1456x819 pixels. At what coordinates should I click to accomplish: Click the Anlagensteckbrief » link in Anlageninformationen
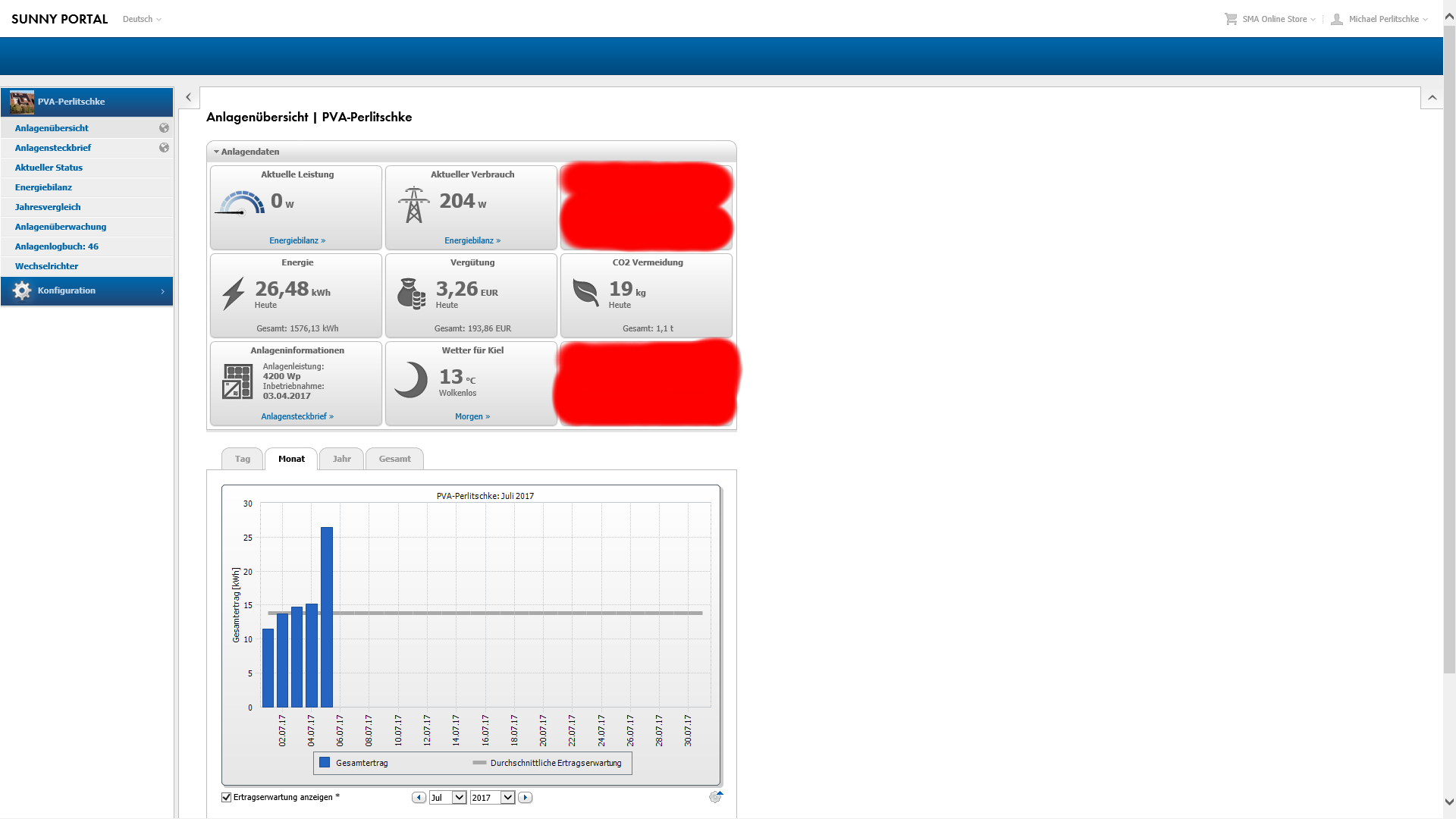click(x=297, y=416)
